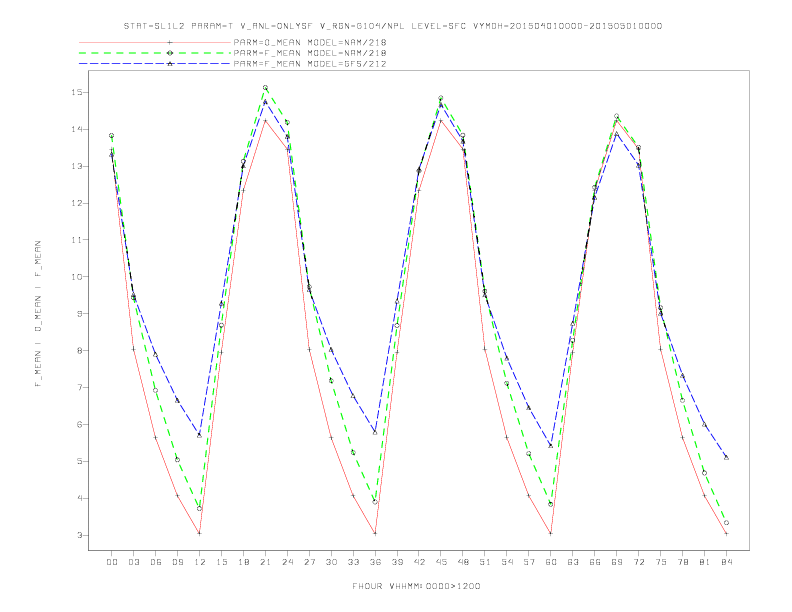Click y-axis tick label 14
This screenshot has height=612, width=792.
point(76,129)
